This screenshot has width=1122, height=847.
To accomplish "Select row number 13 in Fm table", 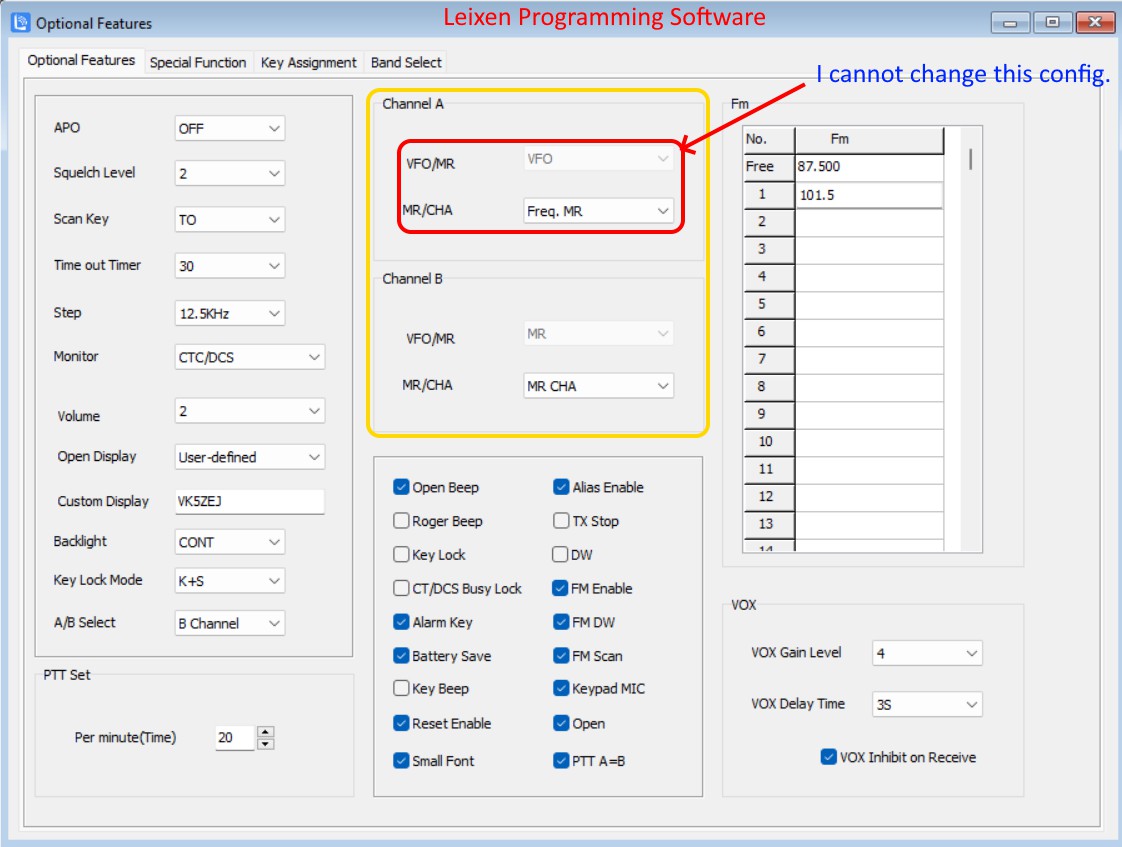I will click(769, 524).
